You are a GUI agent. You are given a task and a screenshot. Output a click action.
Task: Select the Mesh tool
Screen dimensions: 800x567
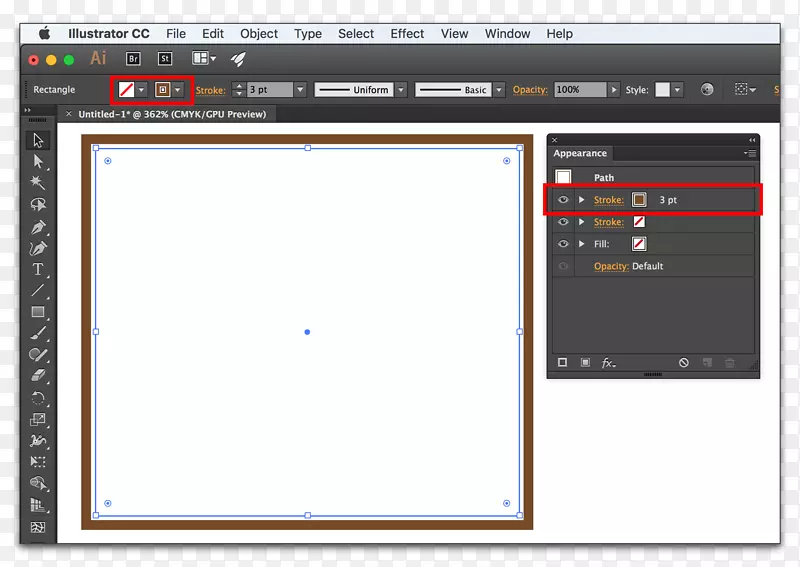pyautogui.click(x=38, y=527)
